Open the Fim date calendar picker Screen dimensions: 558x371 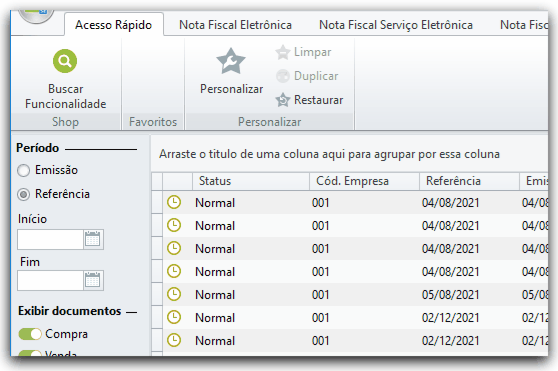coord(93,280)
